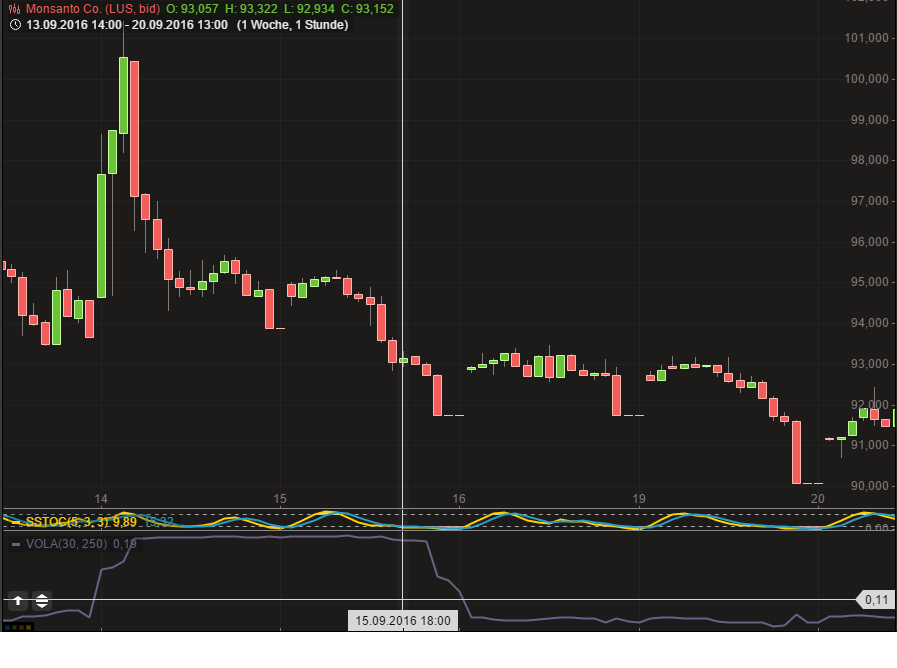Click the close value C: 93,152

[367, 9]
